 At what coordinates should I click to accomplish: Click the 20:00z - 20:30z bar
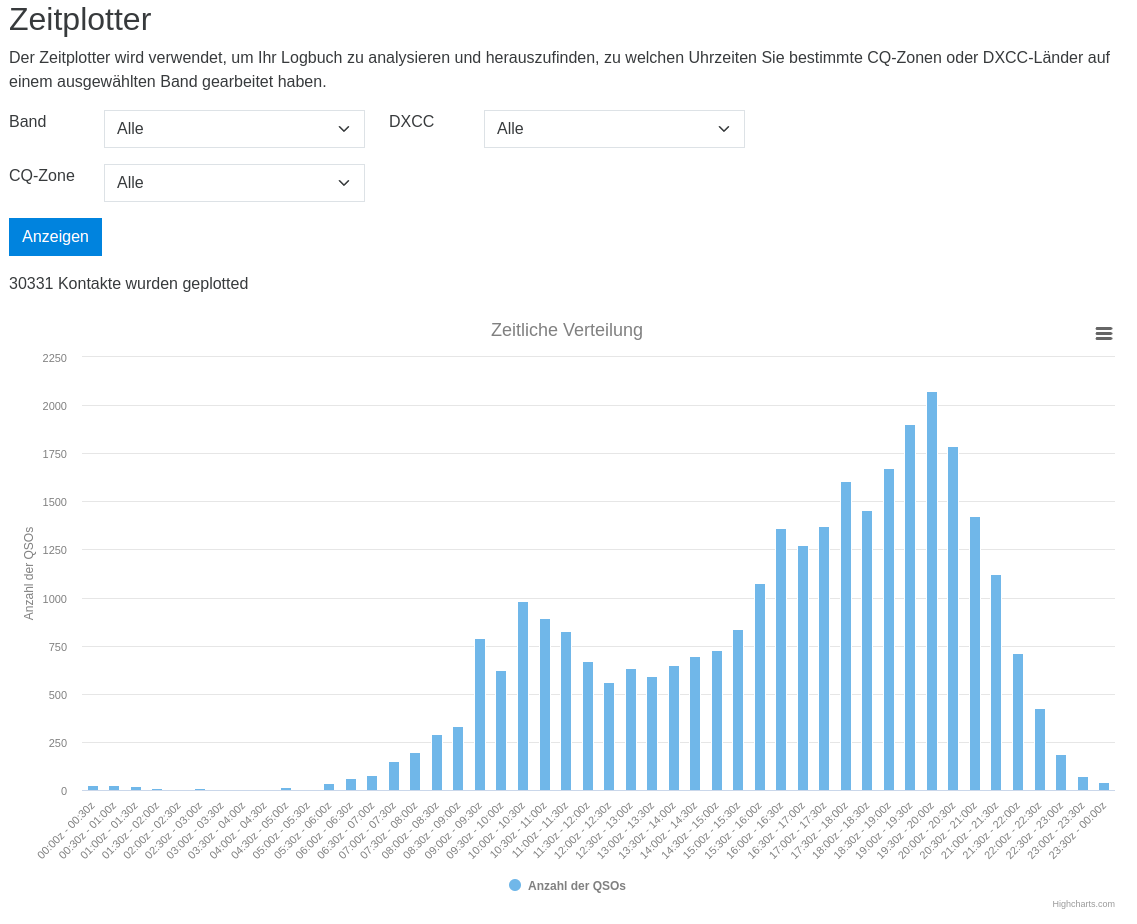point(953,619)
